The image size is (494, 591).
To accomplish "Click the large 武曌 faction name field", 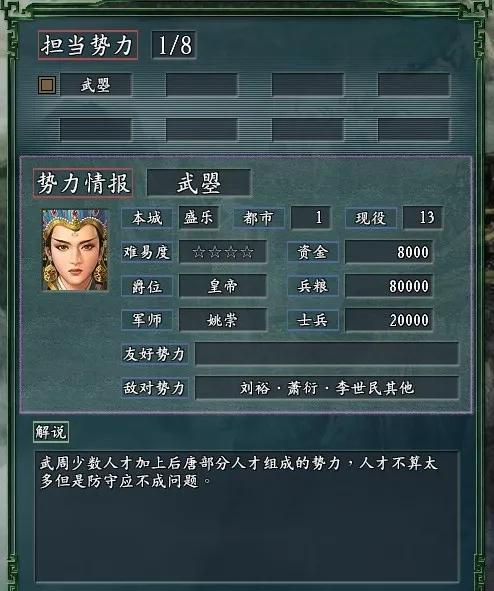I will (x=199, y=183).
